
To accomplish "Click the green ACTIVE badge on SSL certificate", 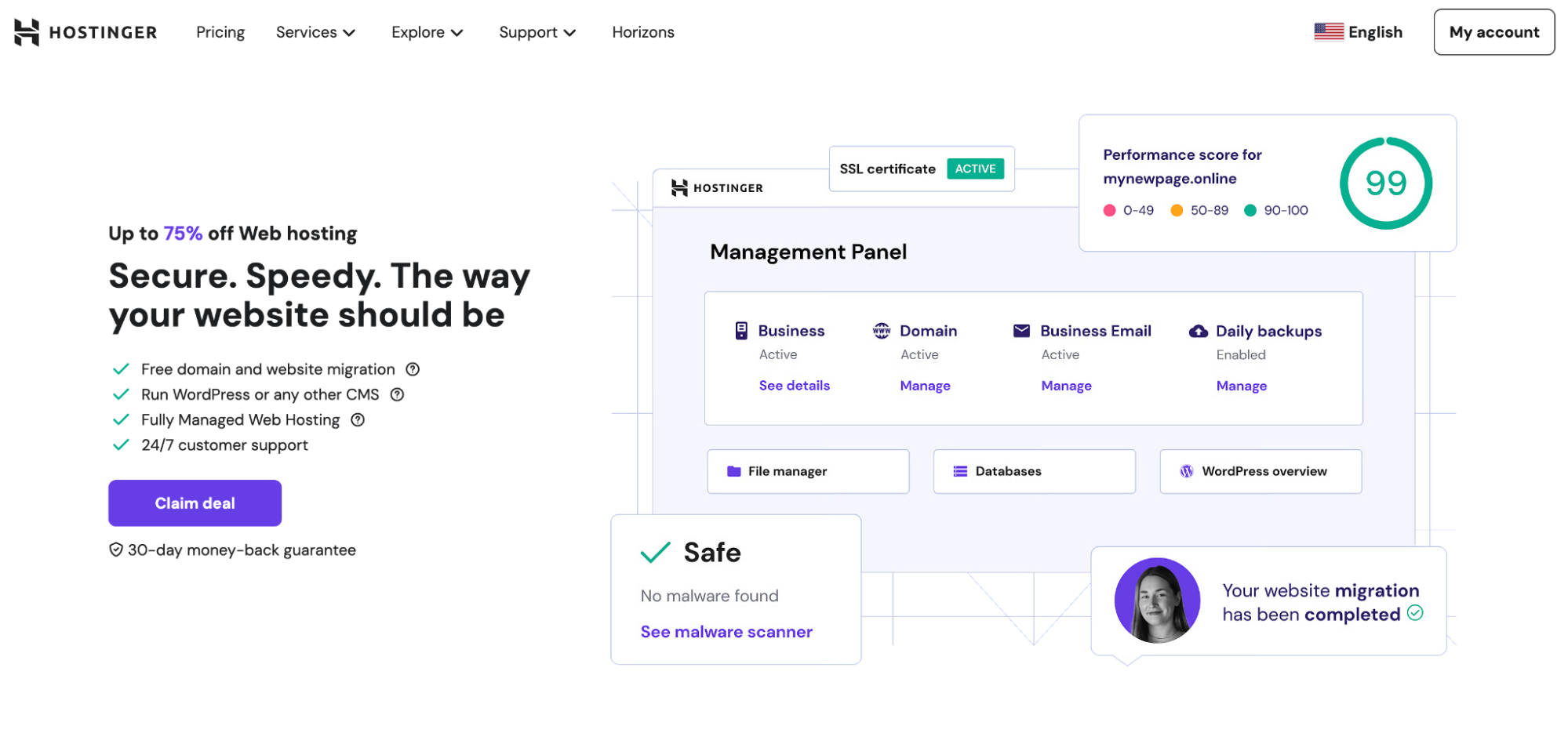I will pos(976,168).
